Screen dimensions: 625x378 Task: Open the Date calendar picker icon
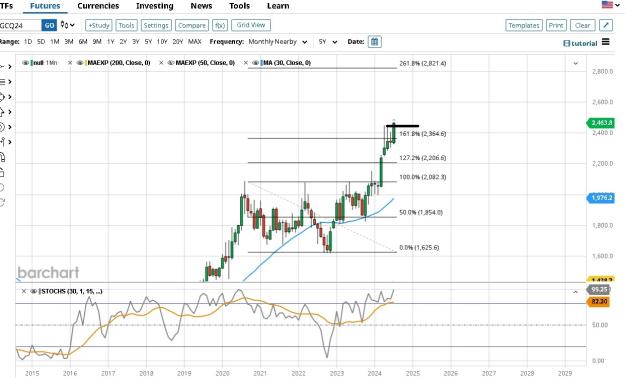(x=374, y=41)
